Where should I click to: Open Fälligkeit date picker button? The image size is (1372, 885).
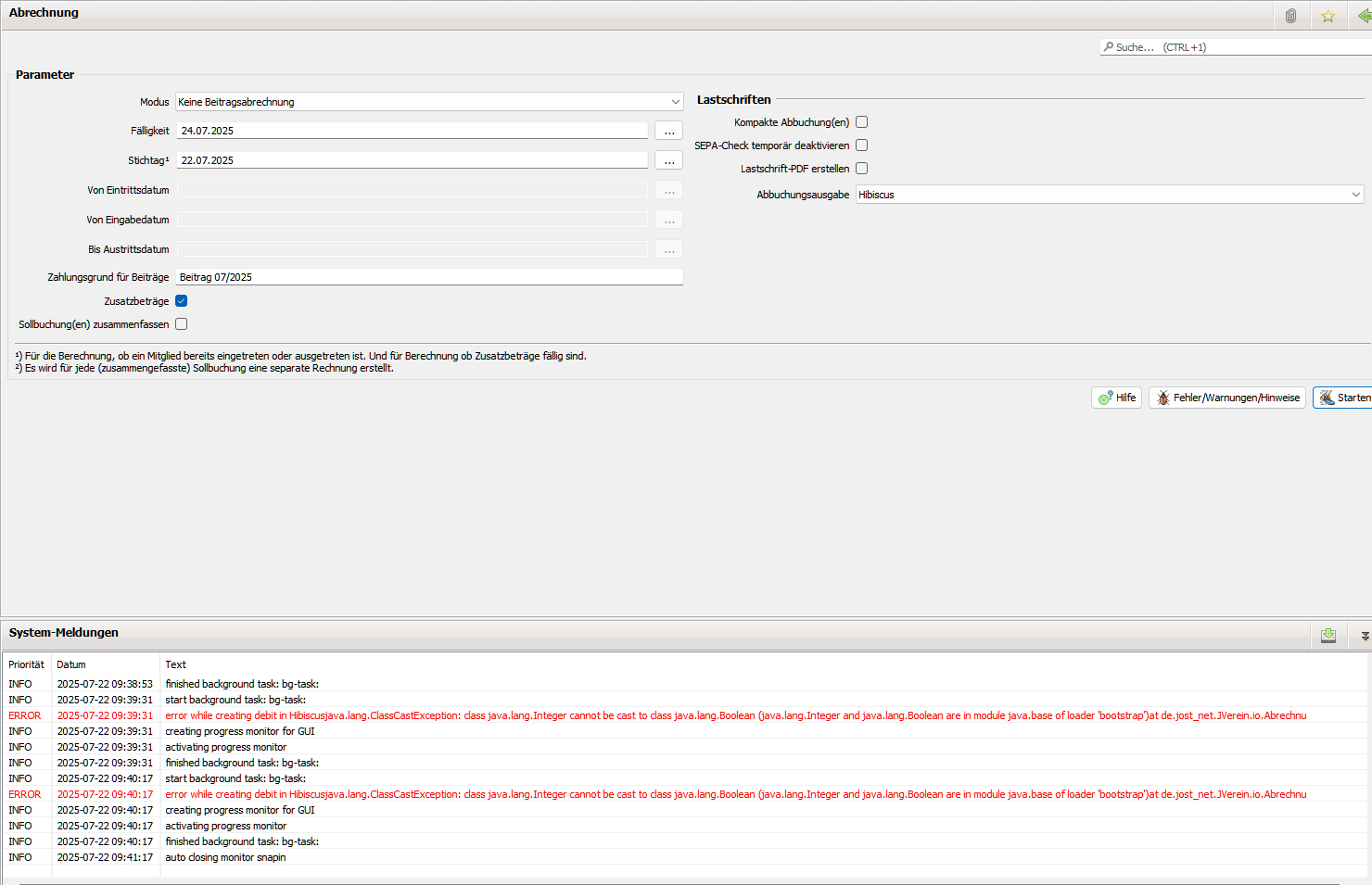pos(668,131)
